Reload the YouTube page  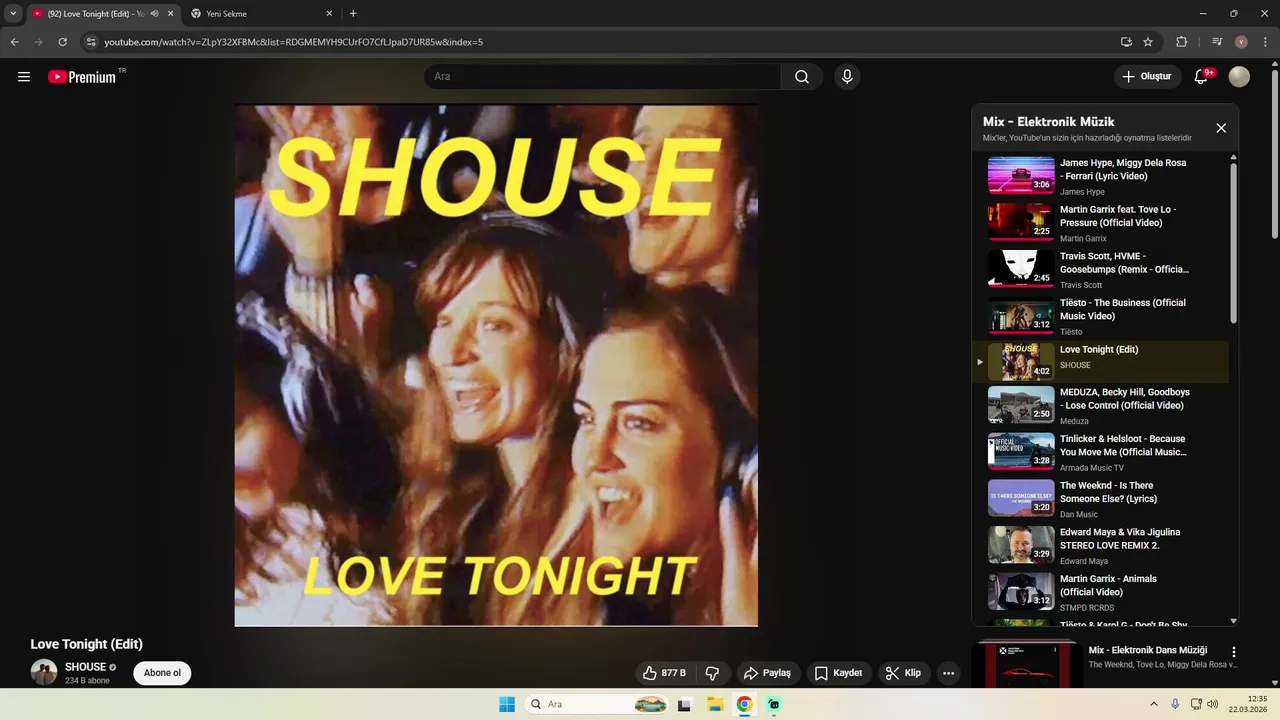[63, 42]
